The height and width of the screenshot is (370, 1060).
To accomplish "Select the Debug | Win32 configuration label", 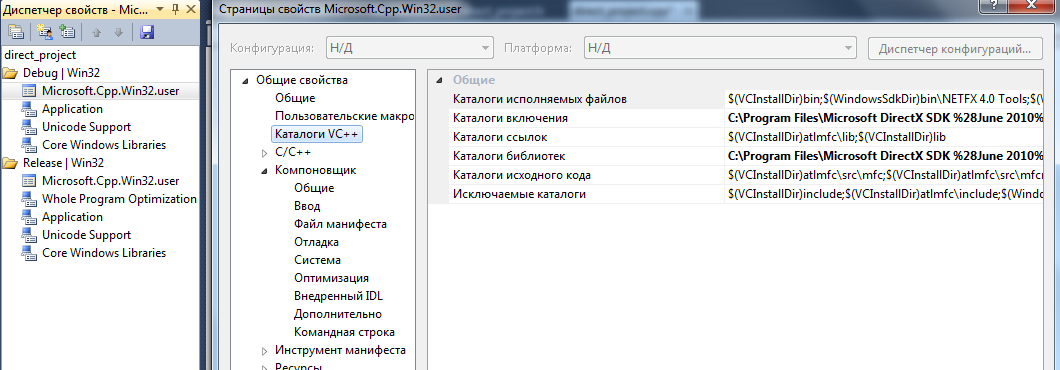I will (x=62, y=73).
